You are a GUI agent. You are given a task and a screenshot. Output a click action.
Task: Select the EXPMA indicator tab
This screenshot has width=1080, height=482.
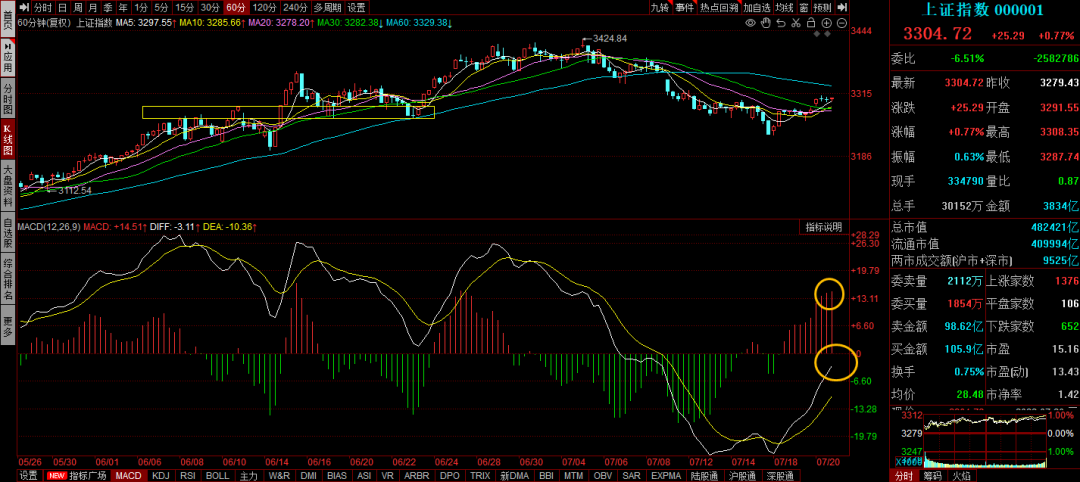pos(666,475)
